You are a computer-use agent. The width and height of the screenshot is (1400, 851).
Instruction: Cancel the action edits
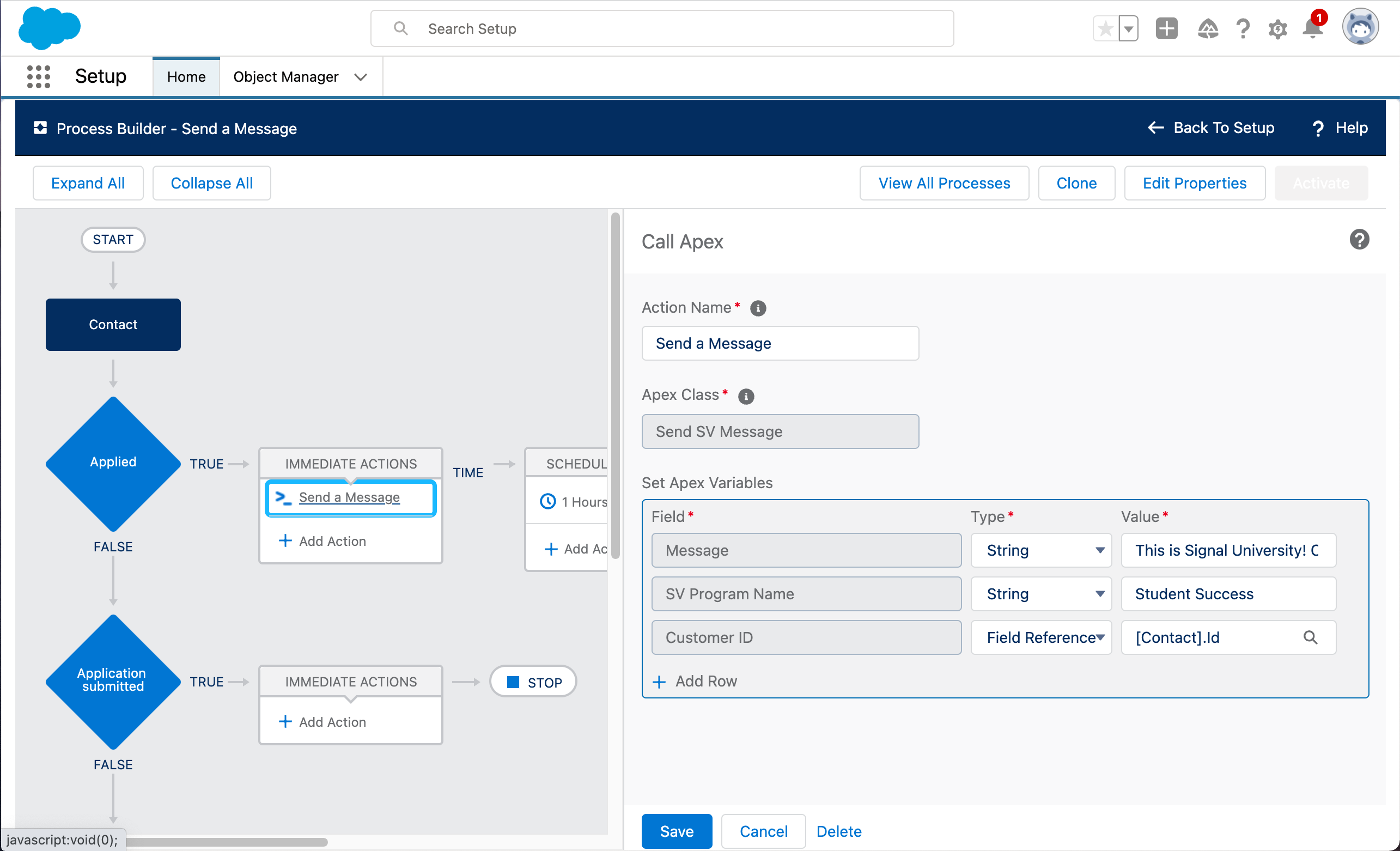763,831
